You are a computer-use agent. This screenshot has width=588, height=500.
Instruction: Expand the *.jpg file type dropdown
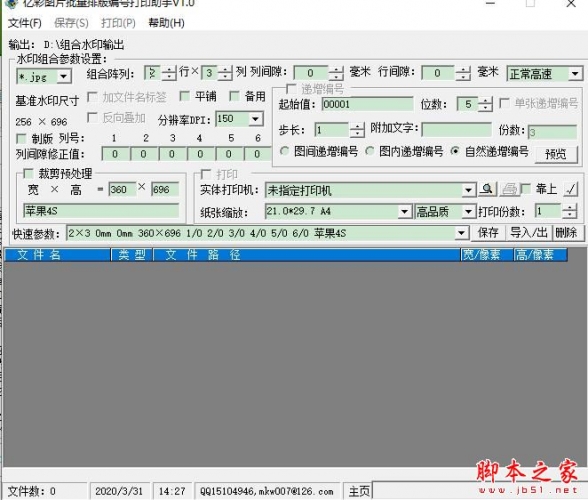[x=64, y=77]
